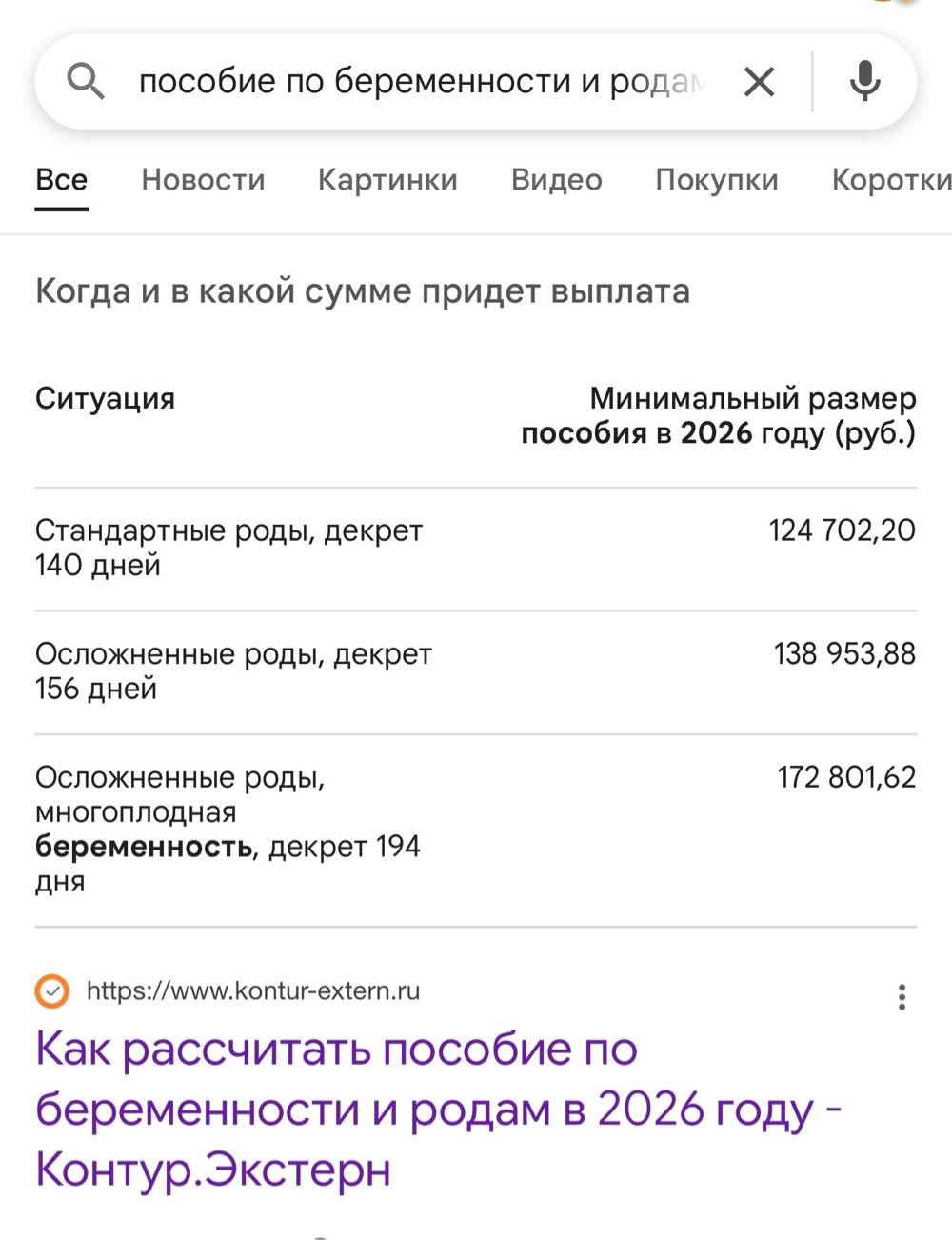Tap the magnifying glass search icon
The width and height of the screenshot is (952, 1240).
tap(85, 82)
